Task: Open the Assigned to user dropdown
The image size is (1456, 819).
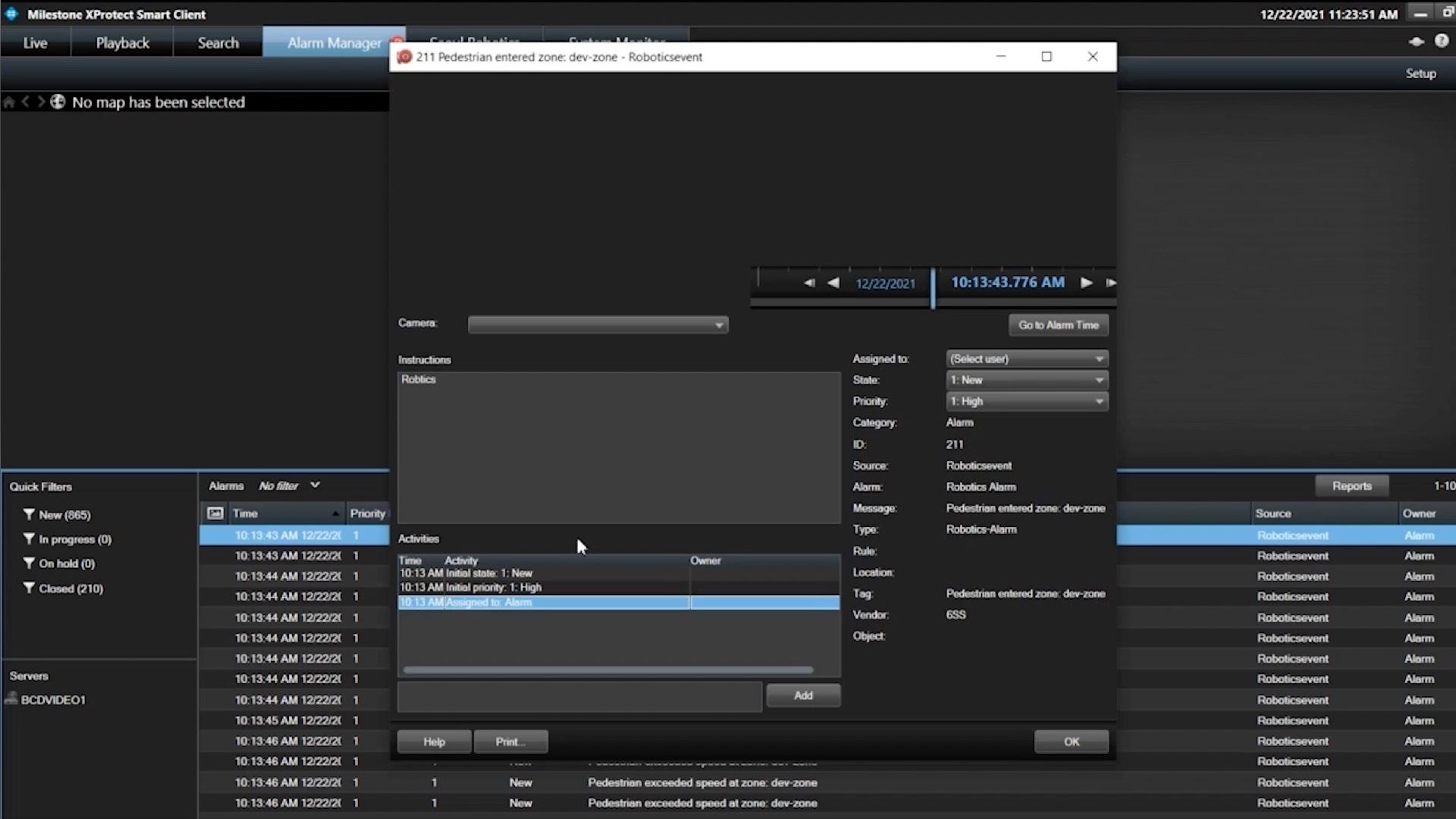Action: click(1027, 359)
